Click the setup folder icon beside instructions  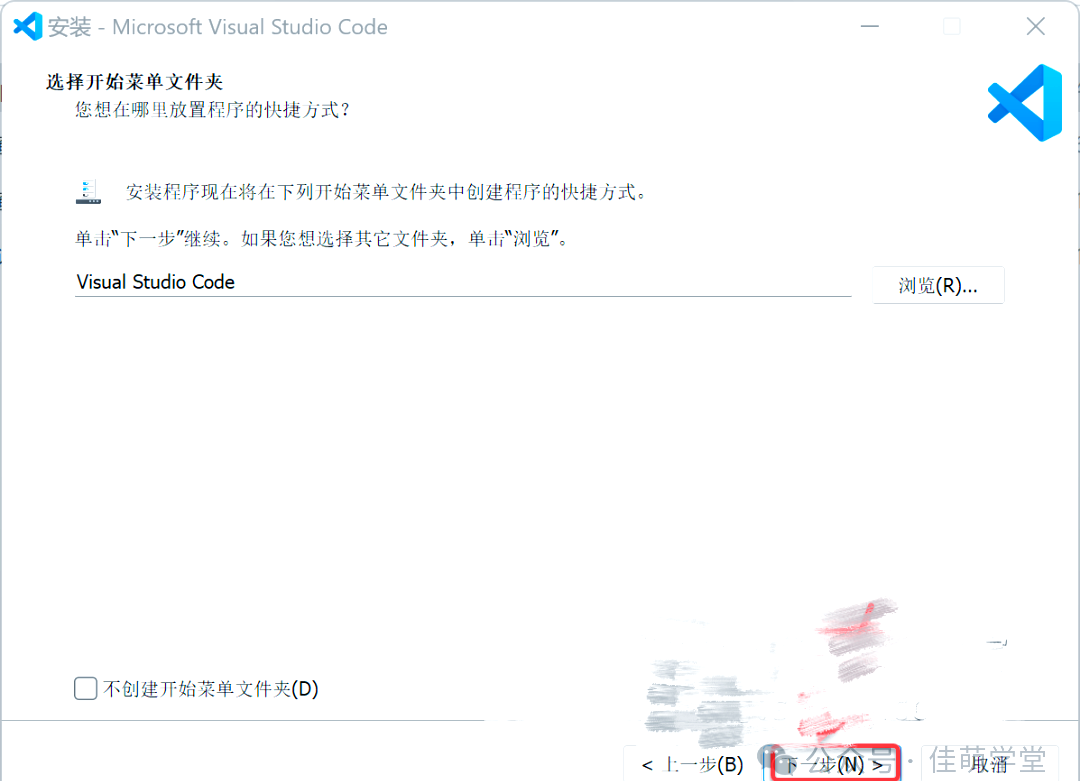tap(88, 192)
